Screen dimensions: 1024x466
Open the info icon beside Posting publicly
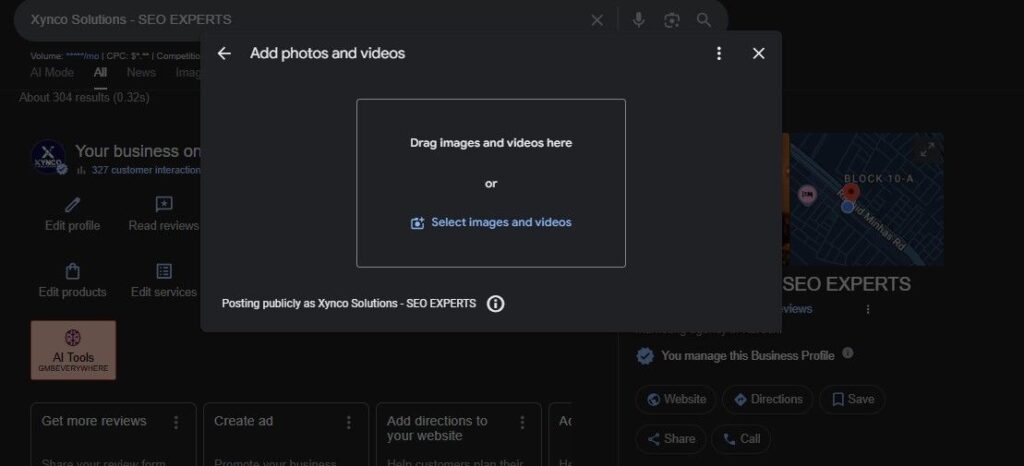[496, 303]
